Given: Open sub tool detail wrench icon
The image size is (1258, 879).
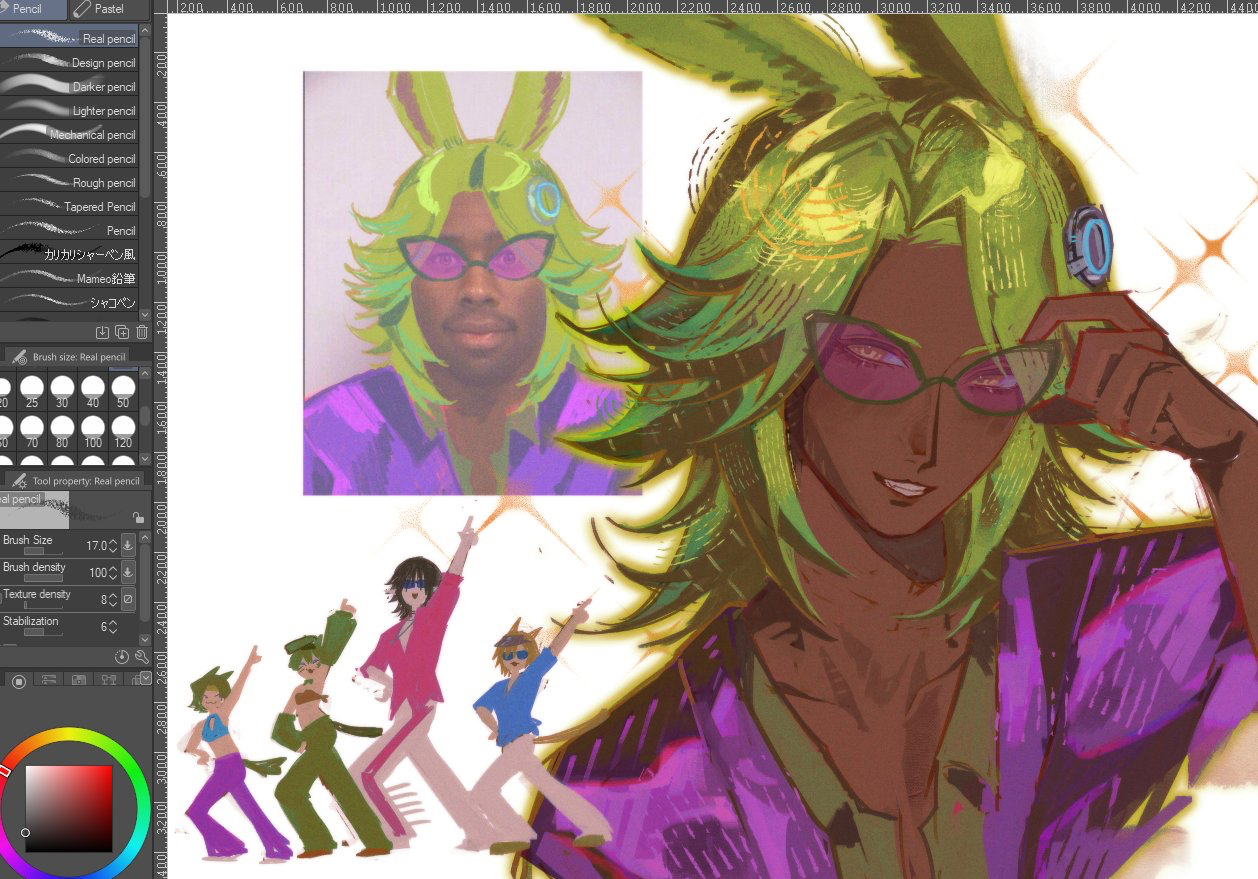Looking at the screenshot, I should tap(141, 657).
